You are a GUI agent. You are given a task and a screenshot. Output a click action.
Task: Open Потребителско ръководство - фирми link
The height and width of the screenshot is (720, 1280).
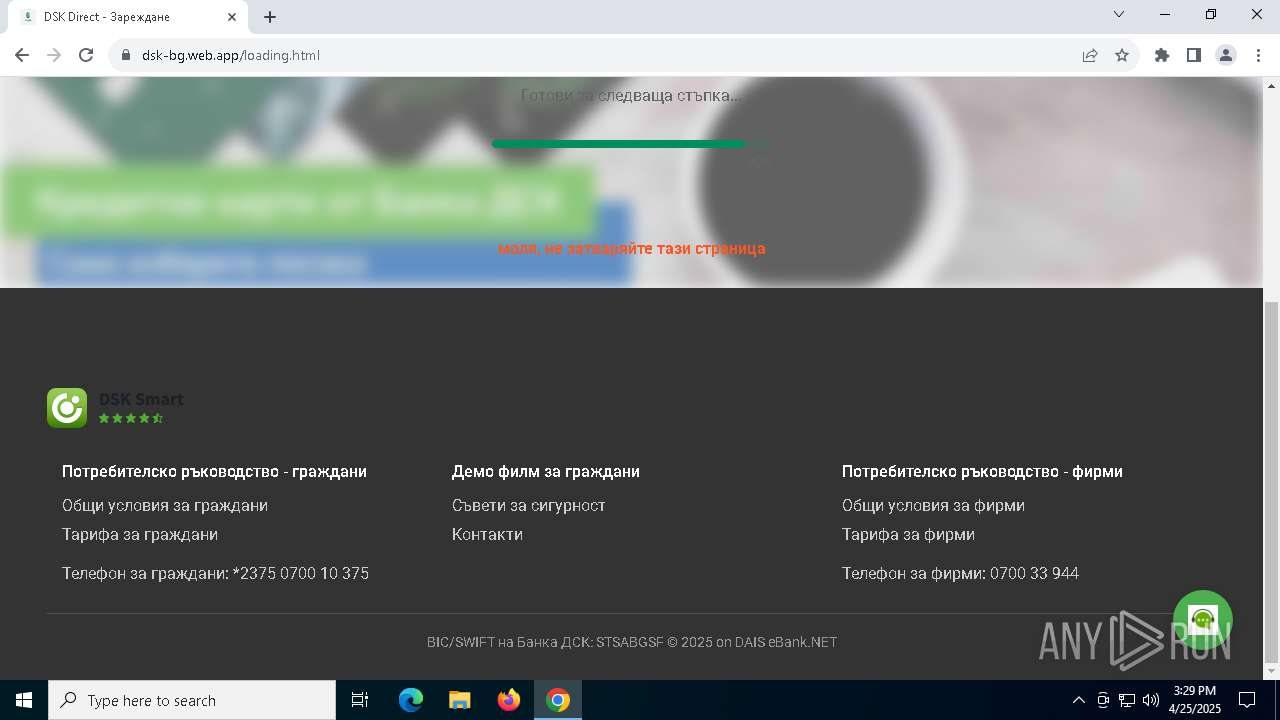[x=982, y=471]
